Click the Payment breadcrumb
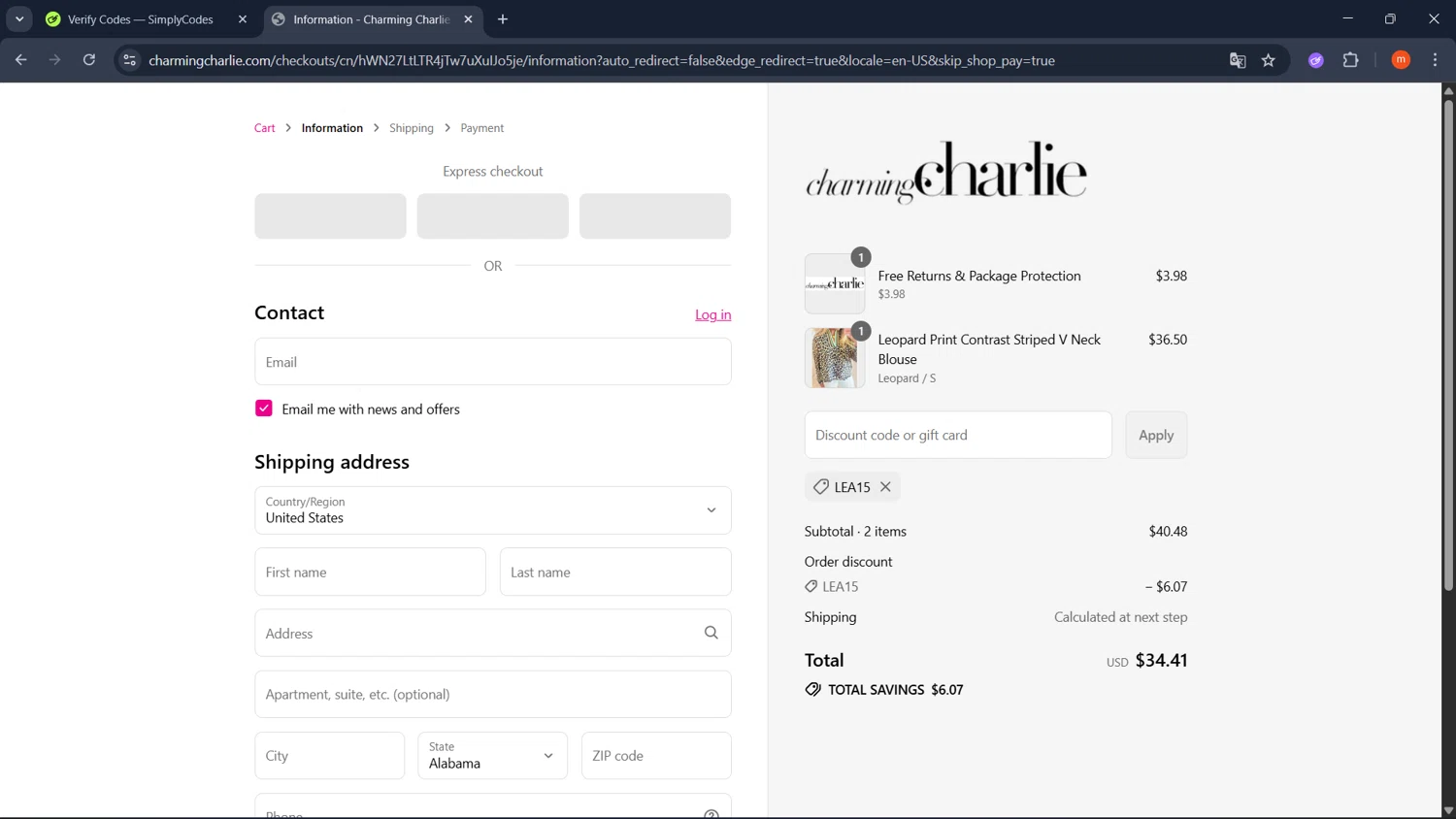Viewport: 1456px width, 819px height. (x=482, y=128)
